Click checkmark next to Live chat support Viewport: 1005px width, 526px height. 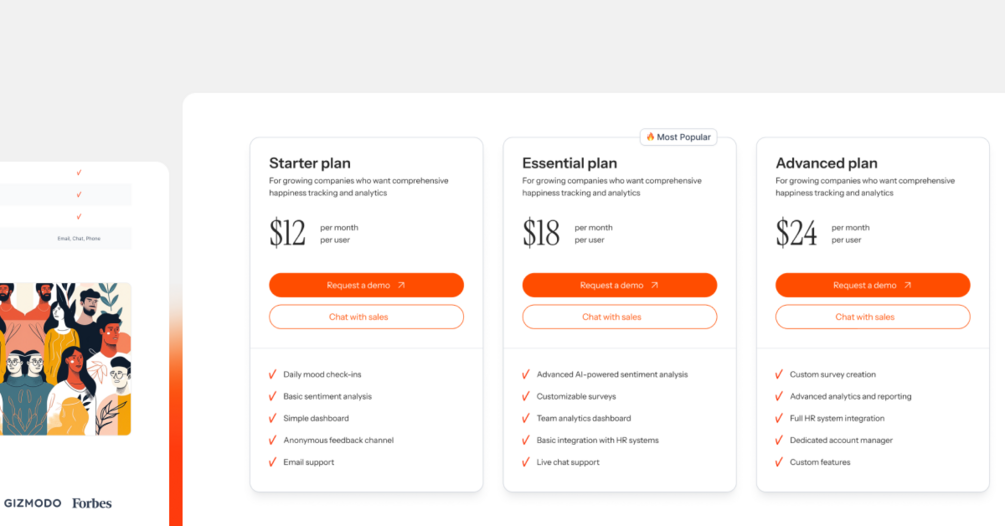click(x=526, y=462)
